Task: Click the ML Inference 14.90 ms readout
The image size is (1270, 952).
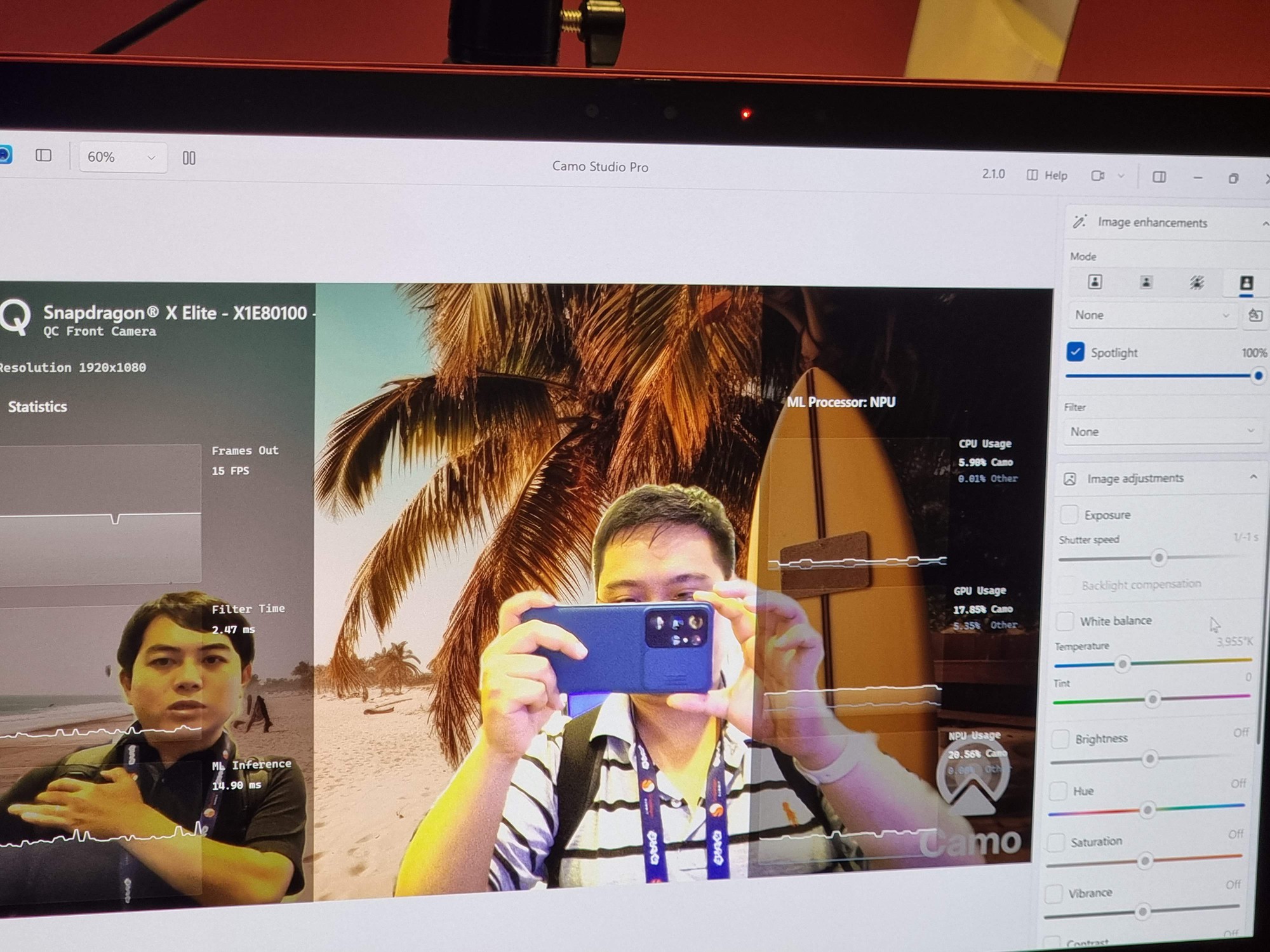Action: 251,774
